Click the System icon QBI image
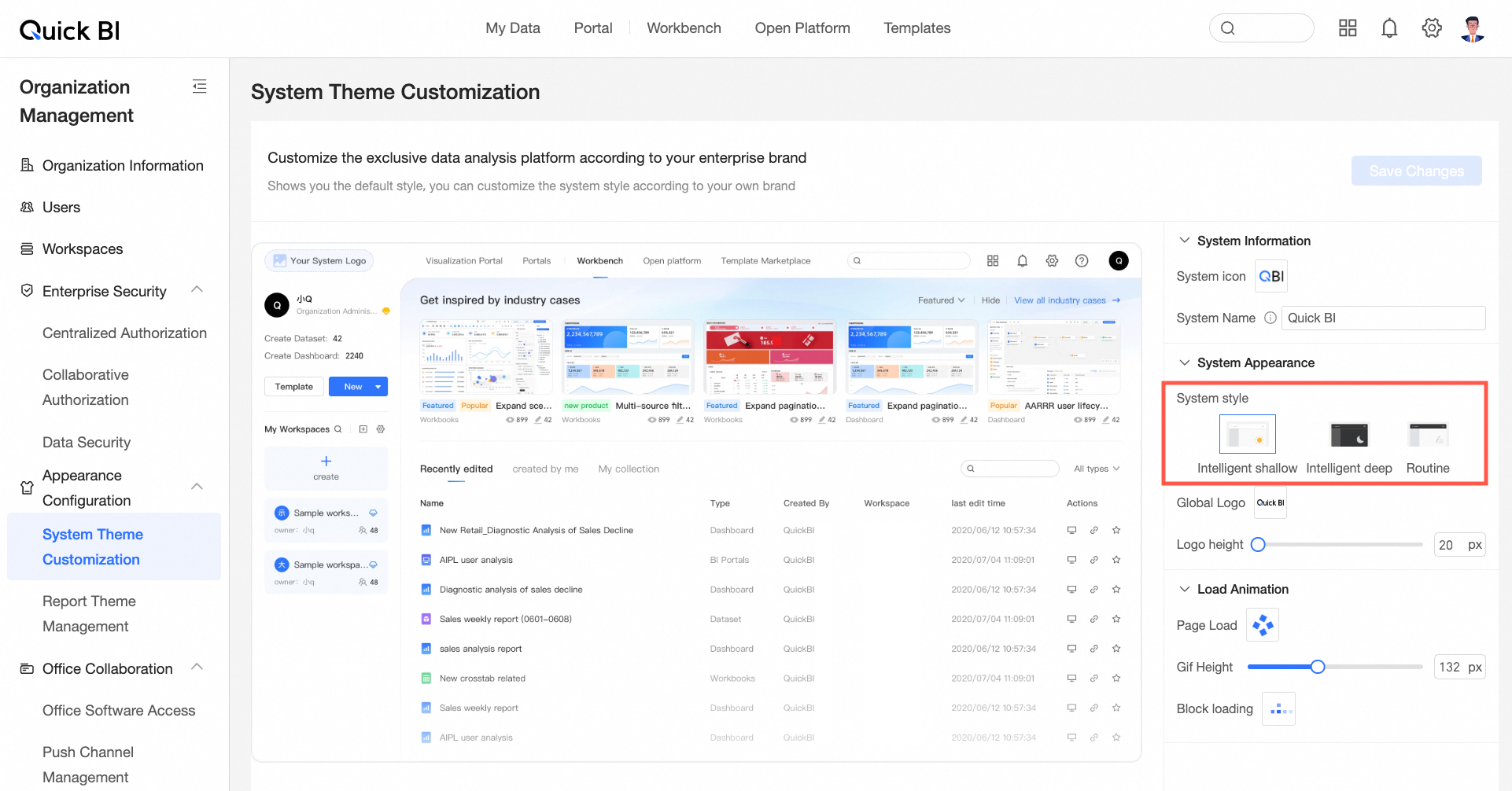This screenshot has width=1512, height=791. click(x=1271, y=276)
